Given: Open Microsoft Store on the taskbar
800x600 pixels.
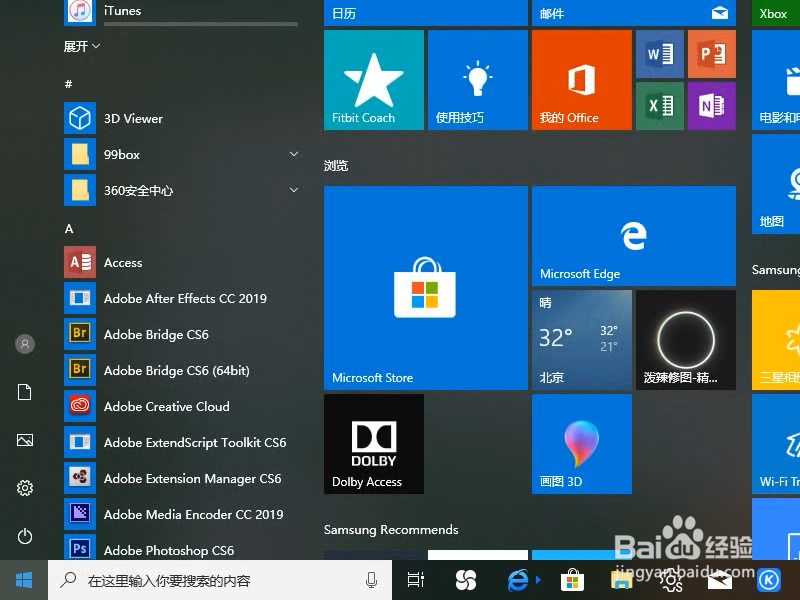Looking at the screenshot, I should click(x=572, y=580).
